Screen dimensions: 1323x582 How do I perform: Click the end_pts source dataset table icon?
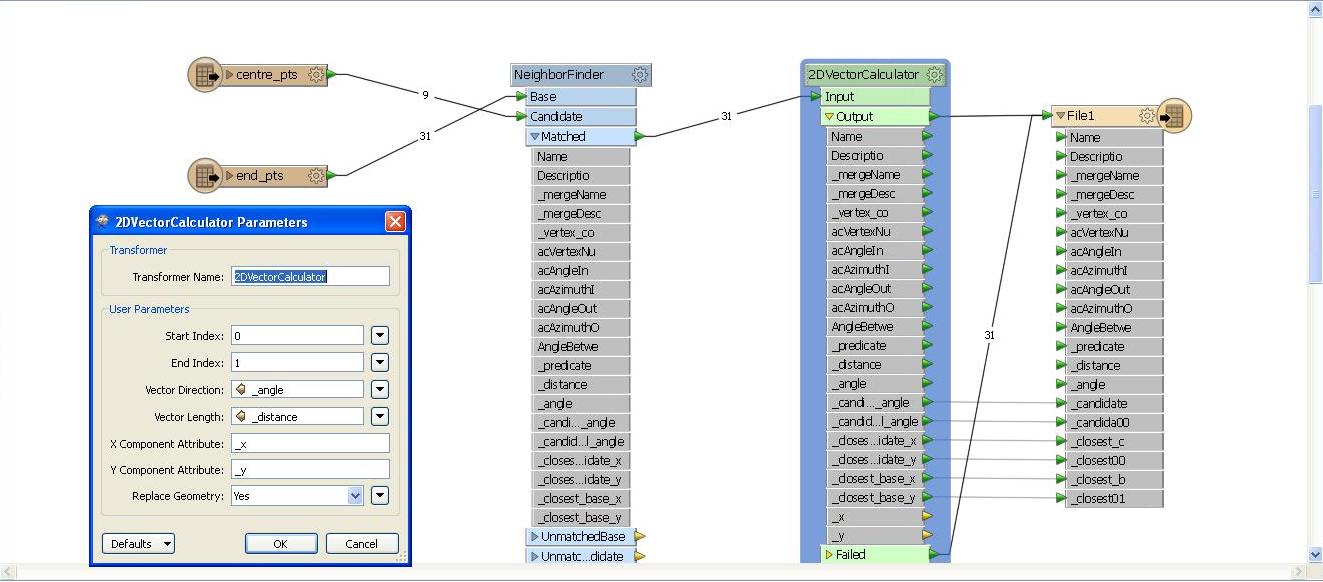click(x=205, y=176)
